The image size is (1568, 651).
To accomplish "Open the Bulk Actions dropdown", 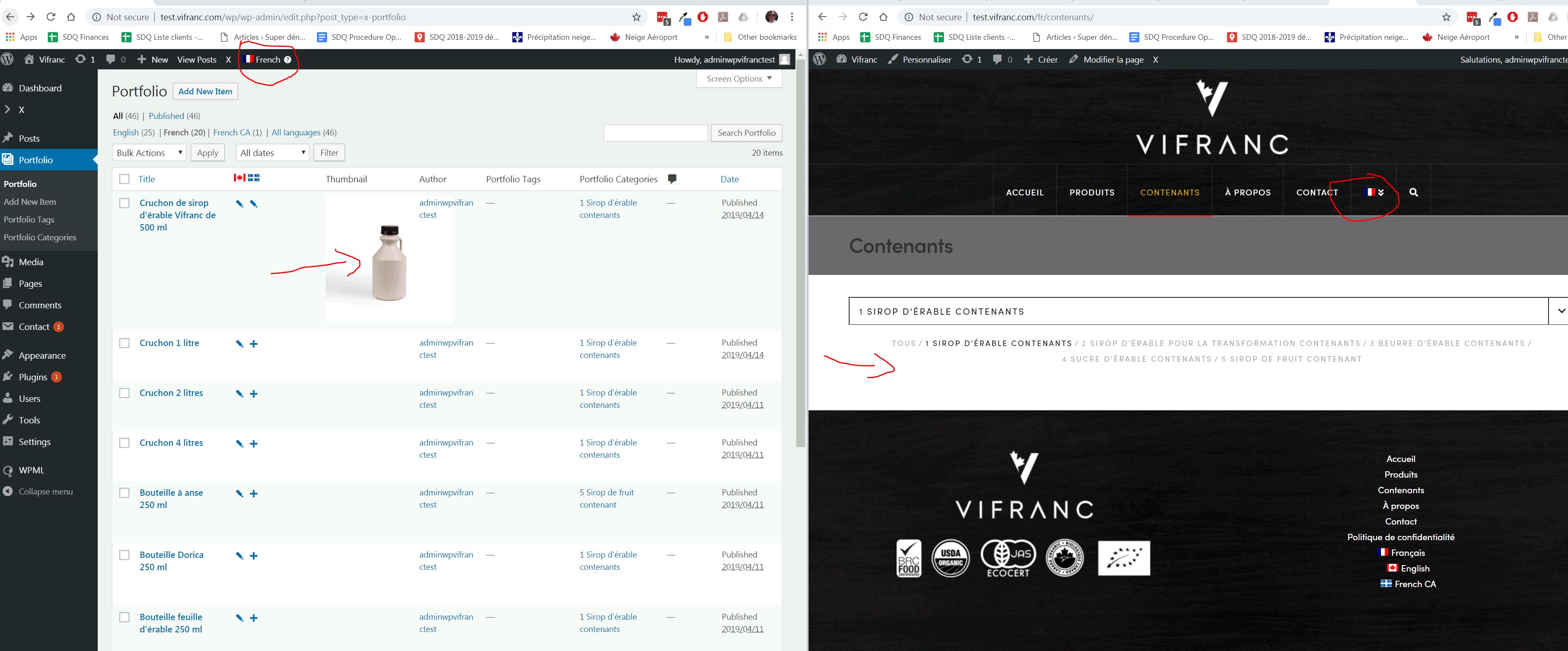I will tap(150, 153).
